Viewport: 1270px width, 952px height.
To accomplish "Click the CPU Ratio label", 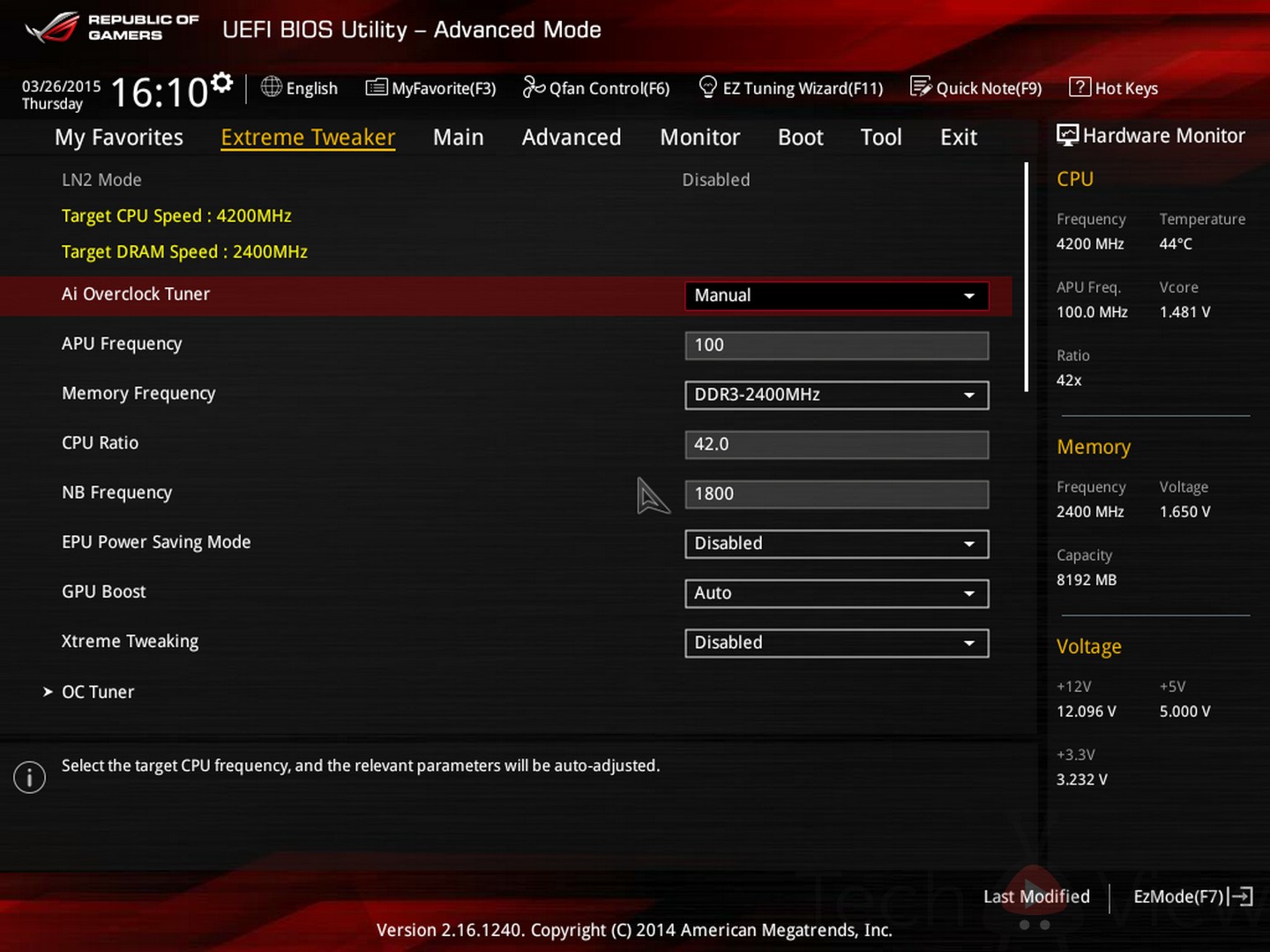I will click(x=100, y=443).
